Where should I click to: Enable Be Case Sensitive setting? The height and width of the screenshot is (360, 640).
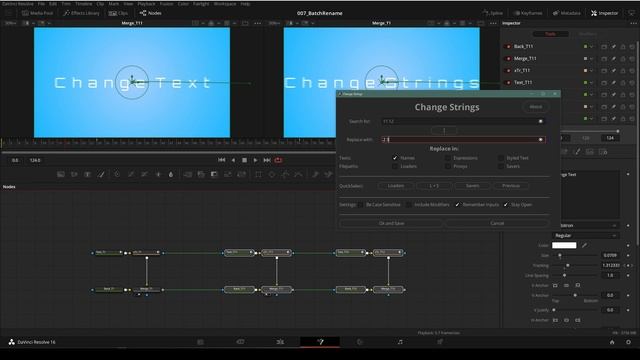[360, 204]
